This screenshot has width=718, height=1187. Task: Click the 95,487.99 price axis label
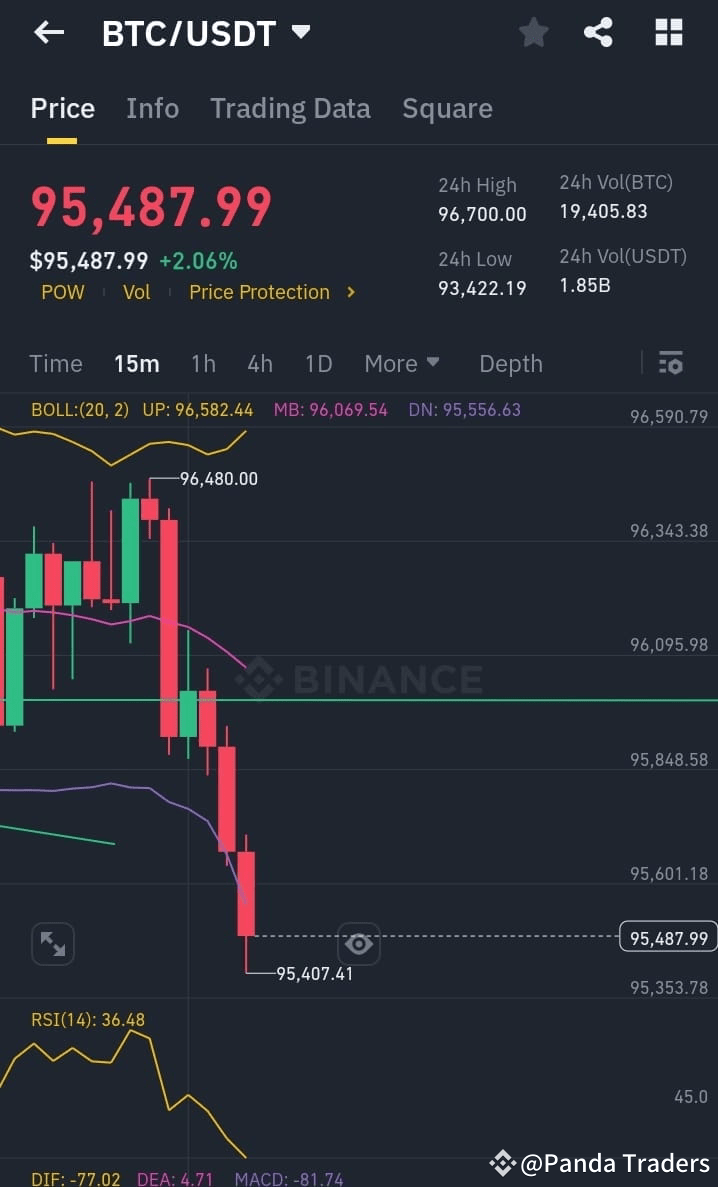pyautogui.click(x=668, y=937)
